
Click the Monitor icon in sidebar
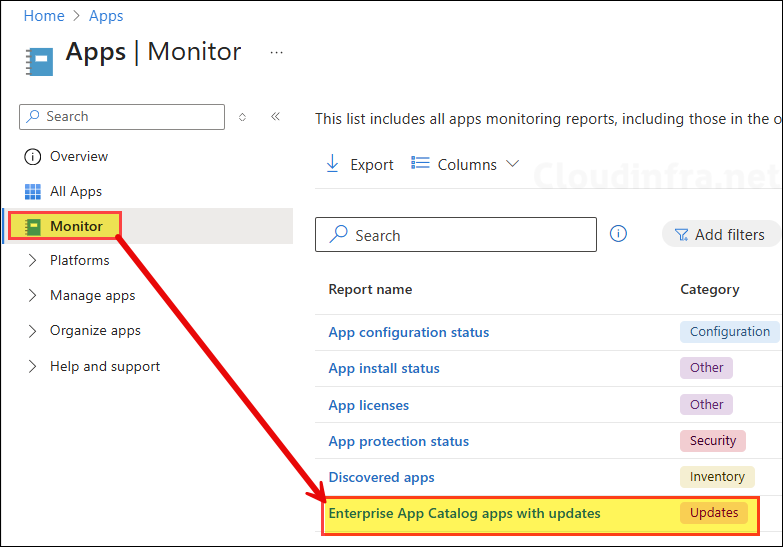(32, 226)
